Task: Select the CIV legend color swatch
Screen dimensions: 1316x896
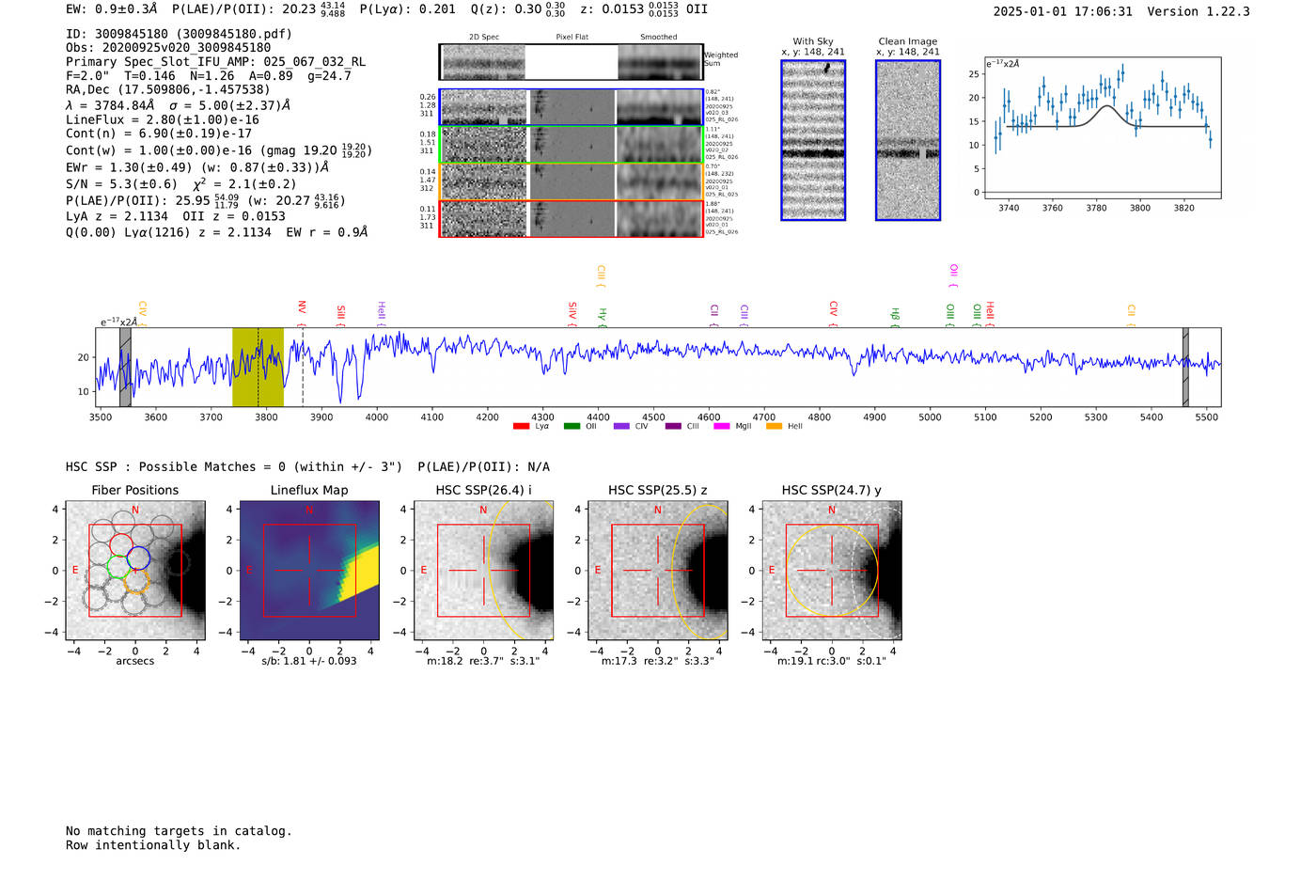Action: point(620,426)
